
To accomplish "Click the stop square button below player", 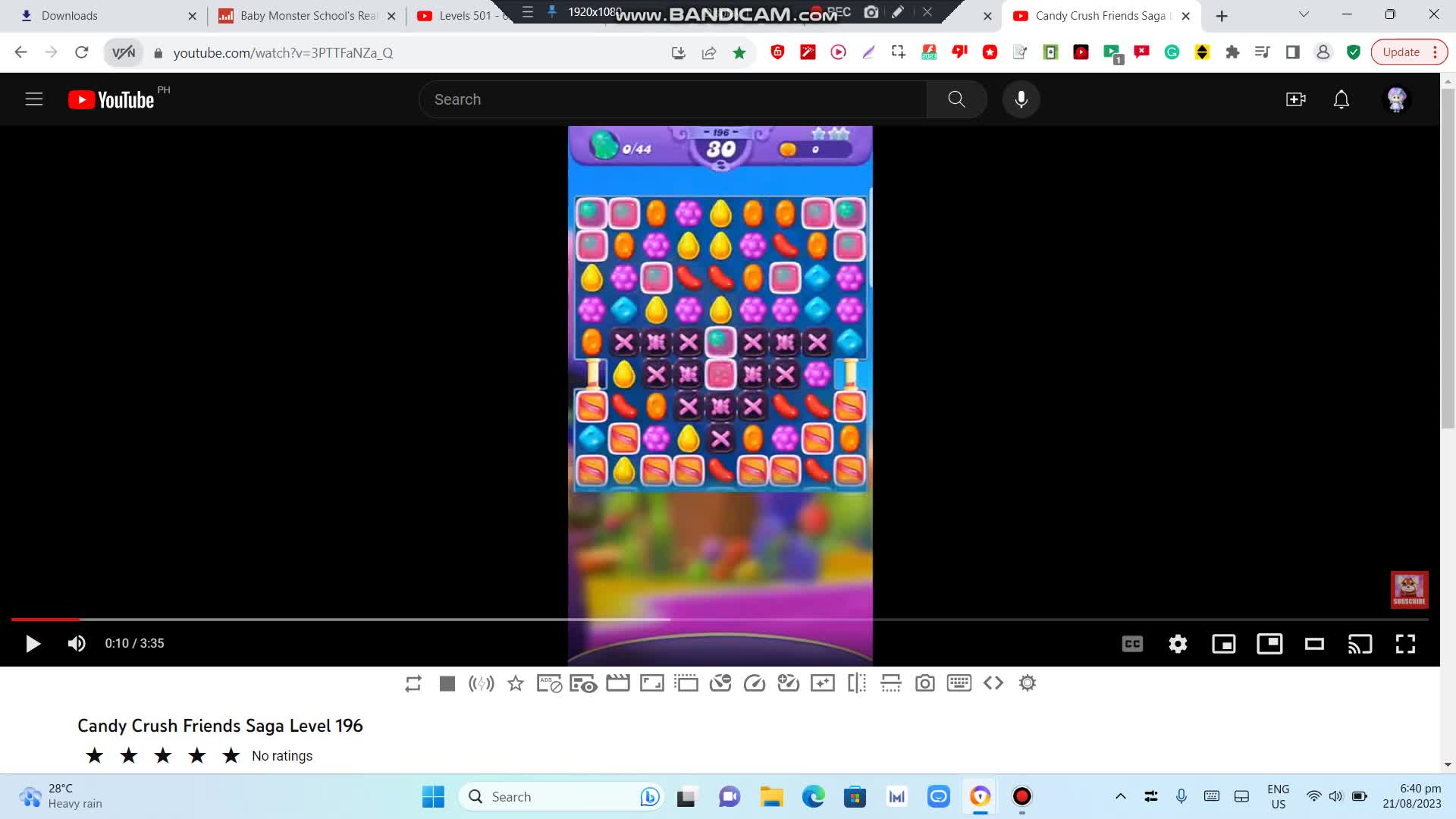I will pyautogui.click(x=447, y=684).
